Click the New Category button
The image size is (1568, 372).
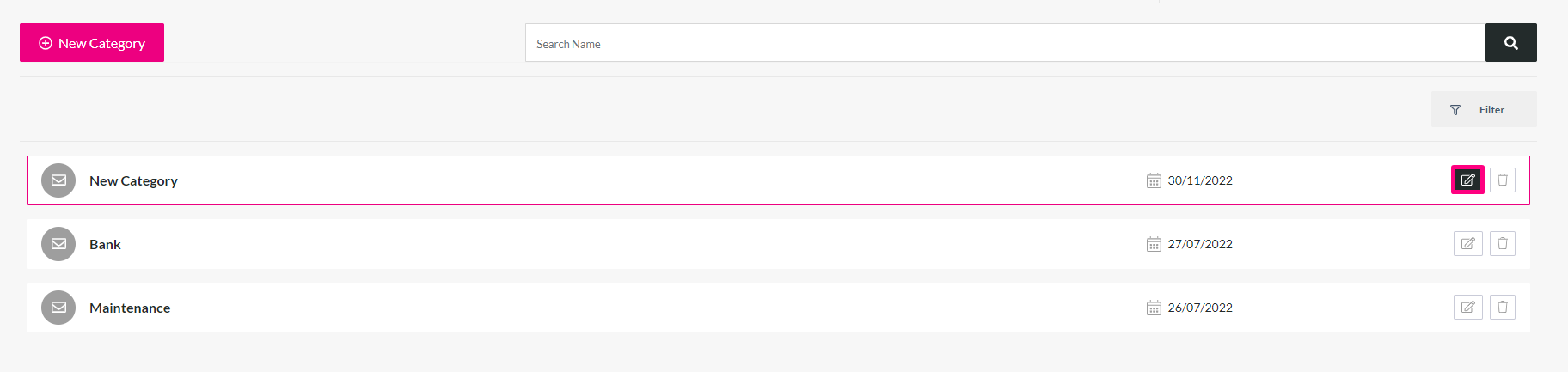(x=92, y=43)
